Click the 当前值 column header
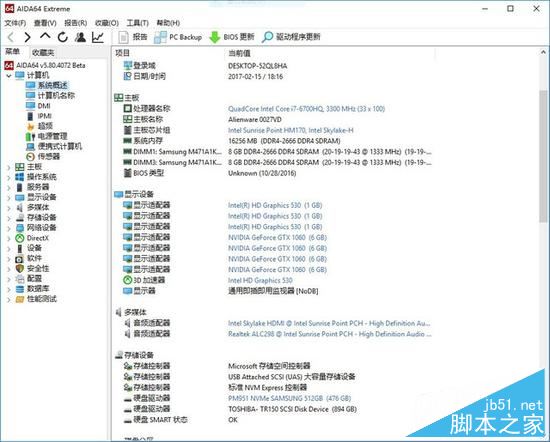 point(239,53)
